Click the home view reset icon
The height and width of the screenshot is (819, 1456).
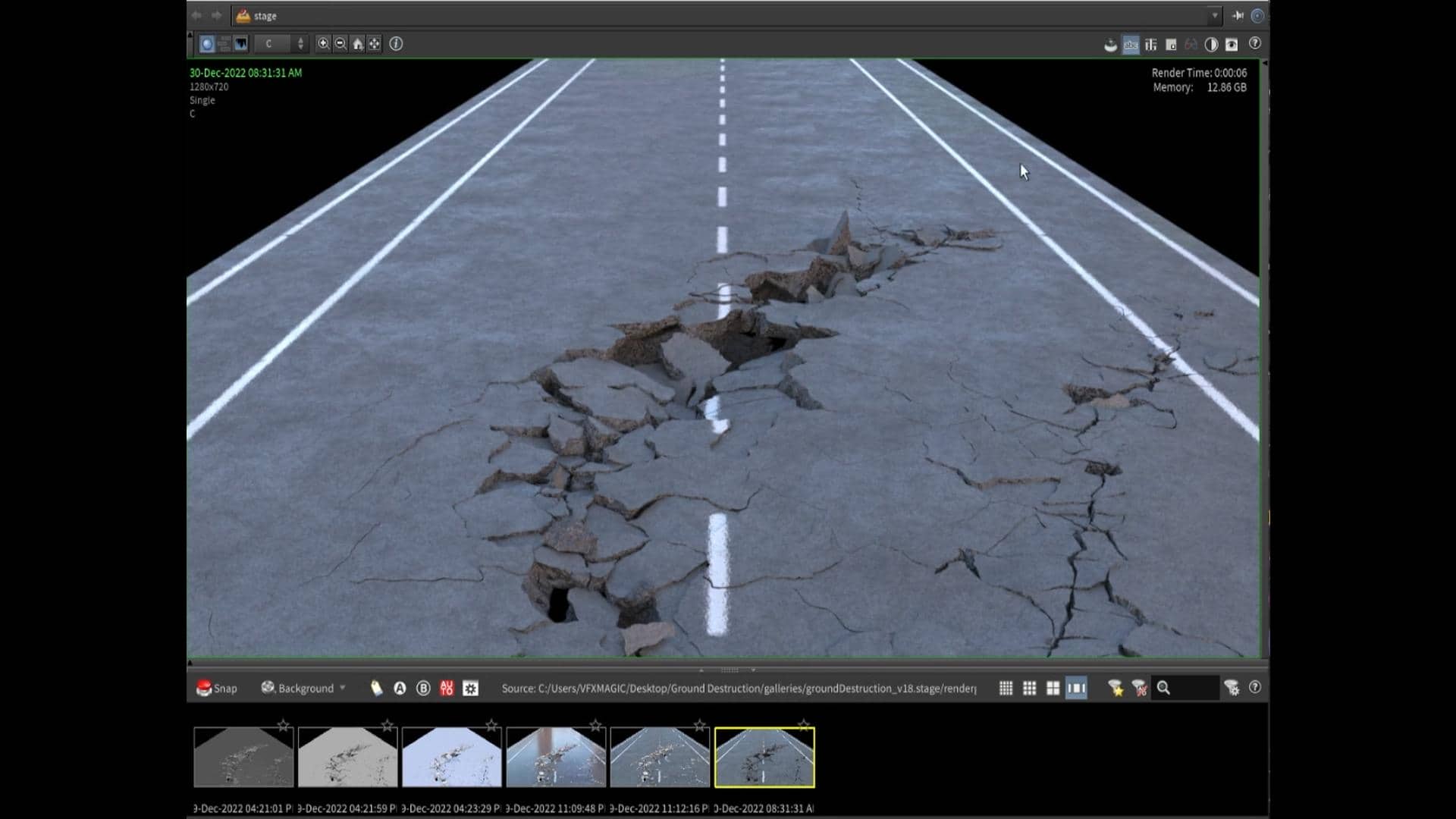click(x=358, y=44)
